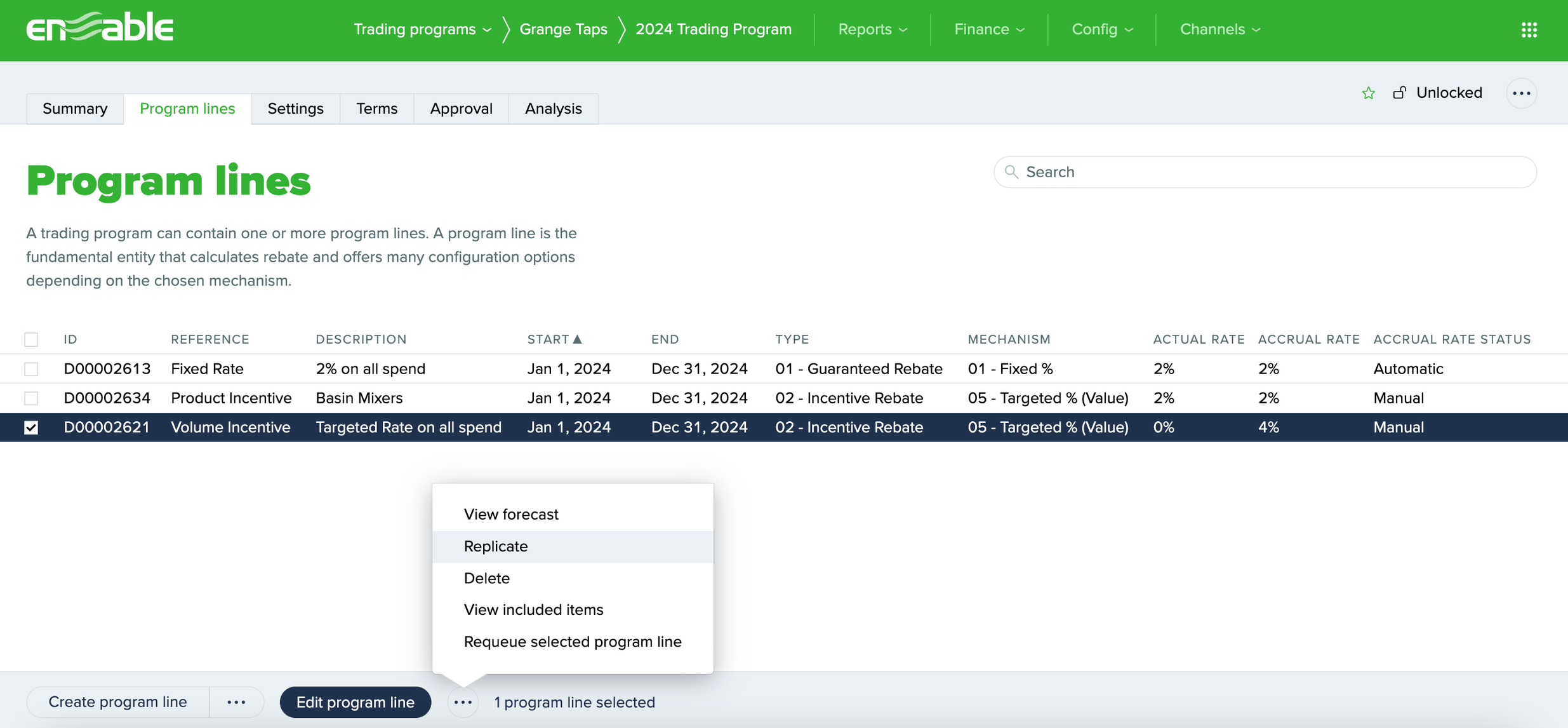The height and width of the screenshot is (728, 1568).
Task: Click the Enable logo in header
Action: [100, 28]
